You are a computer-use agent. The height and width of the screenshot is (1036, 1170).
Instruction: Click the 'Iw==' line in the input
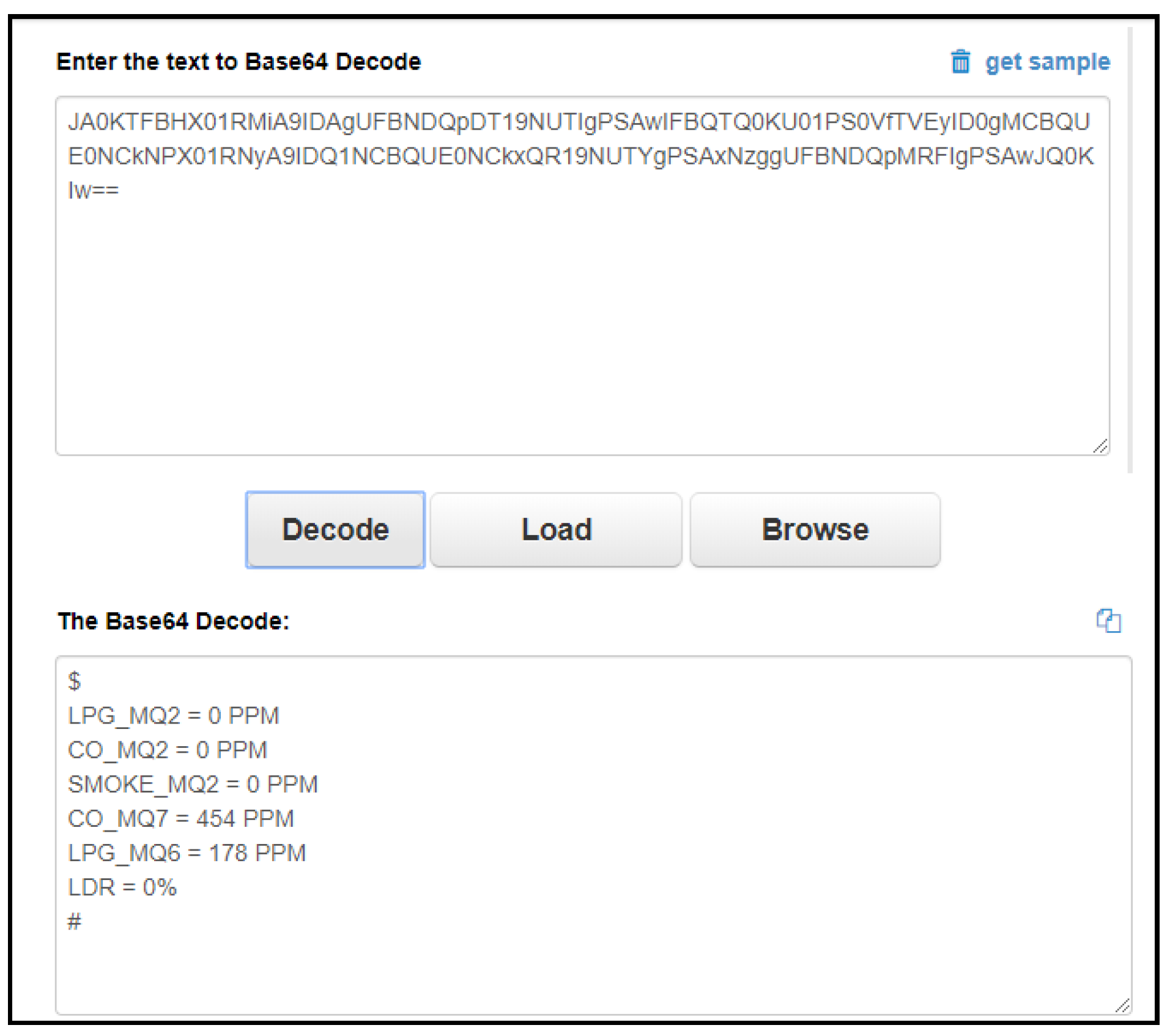click(x=93, y=190)
